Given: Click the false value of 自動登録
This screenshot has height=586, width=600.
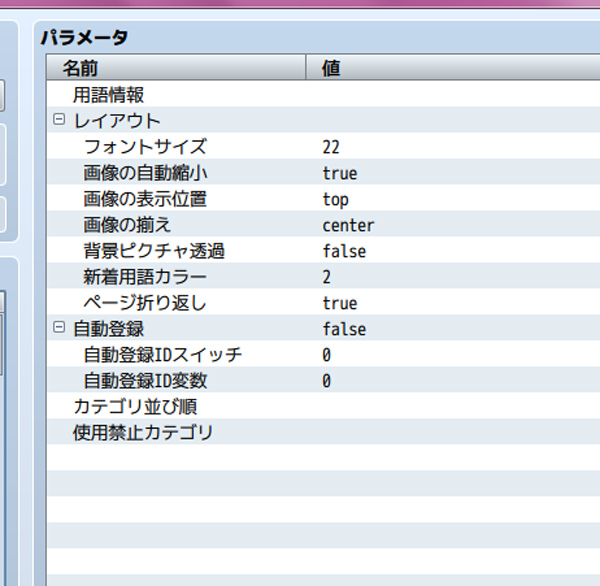Looking at the screenshot, I should [344, 329].
